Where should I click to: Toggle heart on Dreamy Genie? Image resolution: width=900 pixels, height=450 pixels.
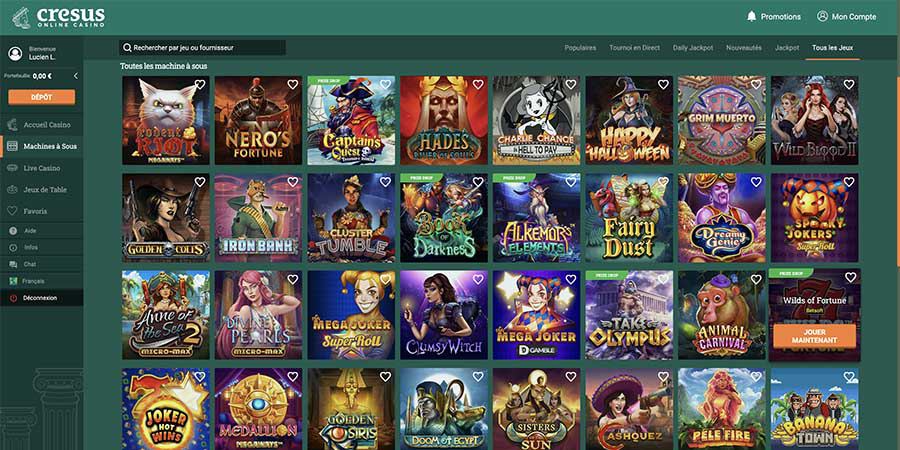(757, 182)
